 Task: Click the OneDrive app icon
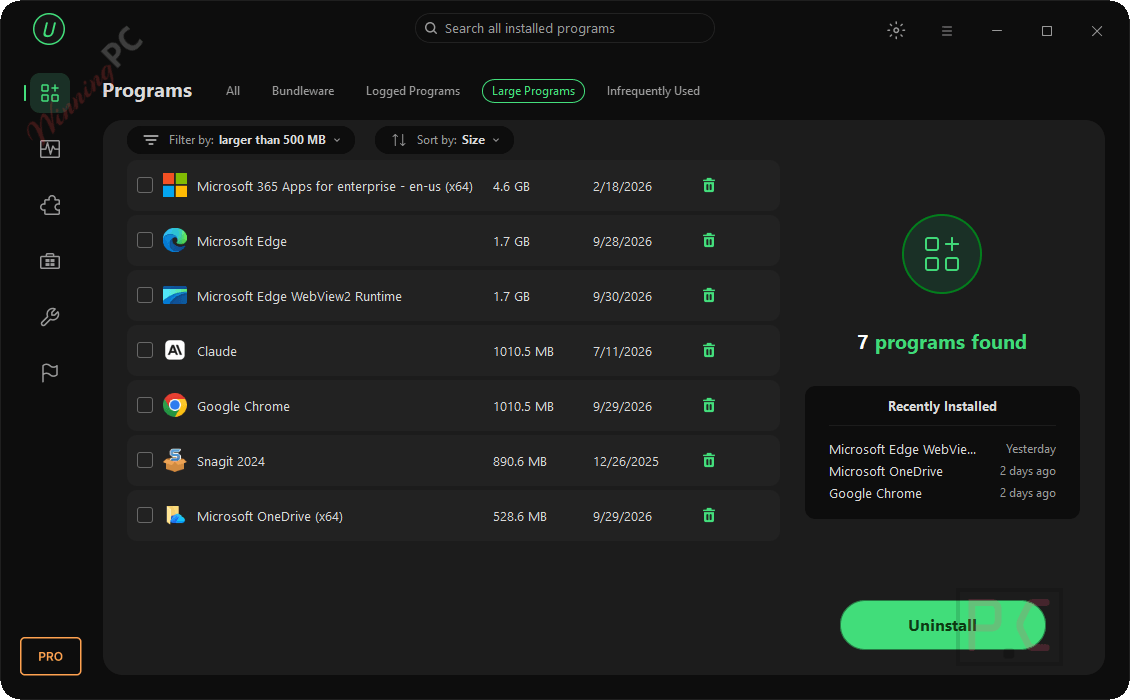pyautogui.click(x=175, y=515)
